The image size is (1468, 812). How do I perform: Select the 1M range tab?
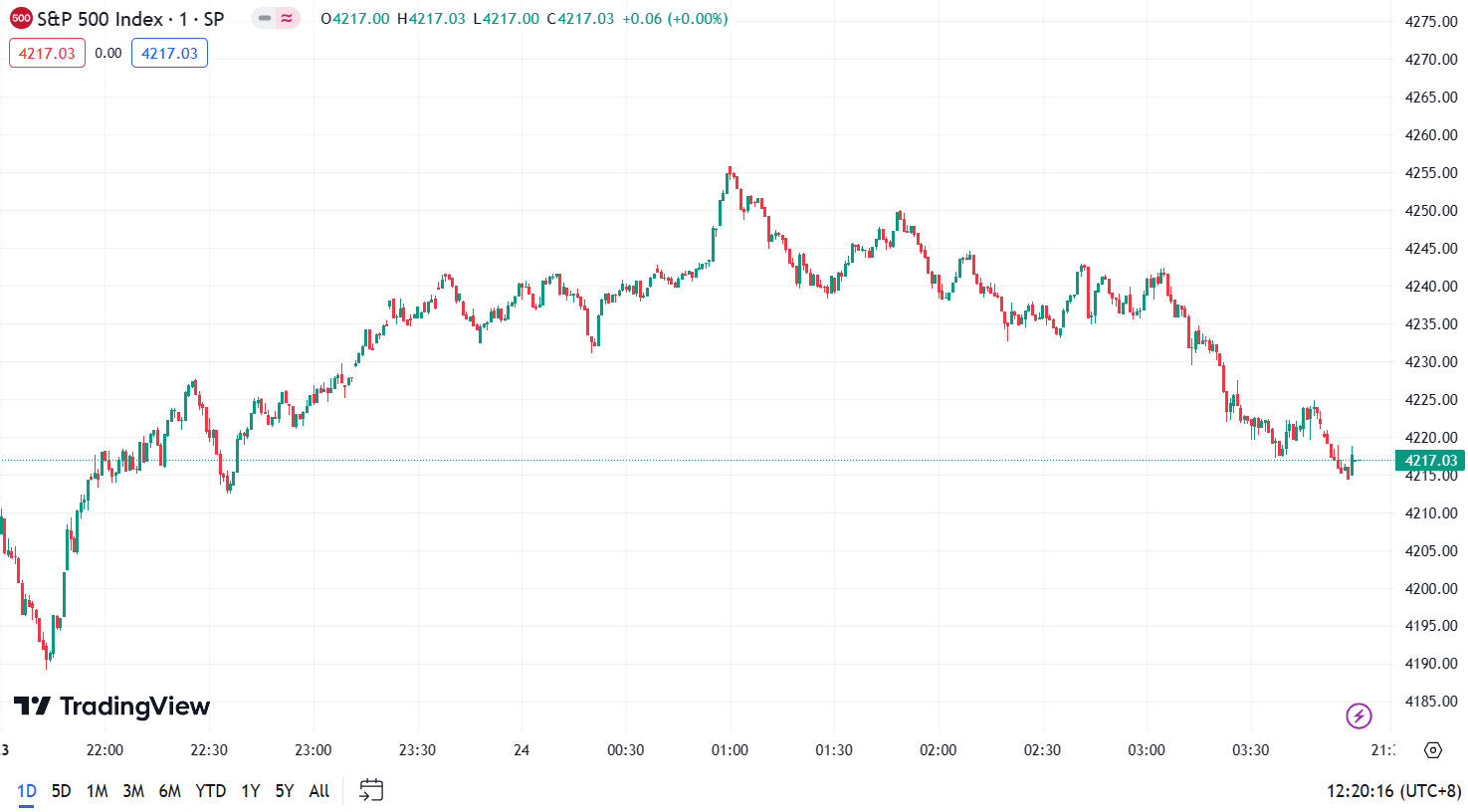click(x=97, y=791)
